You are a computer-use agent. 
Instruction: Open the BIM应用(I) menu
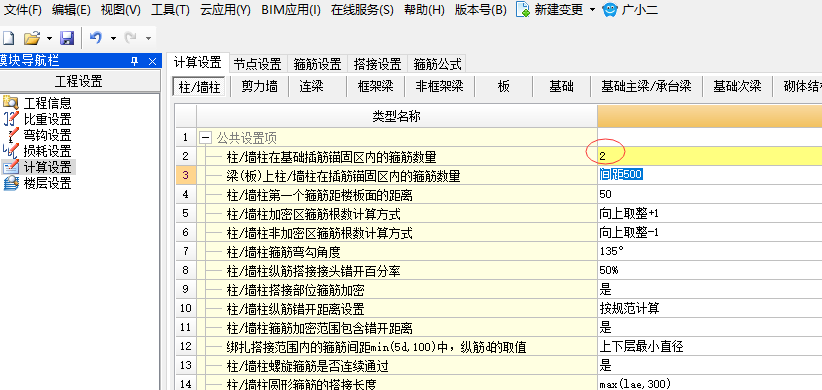(291, 9)
